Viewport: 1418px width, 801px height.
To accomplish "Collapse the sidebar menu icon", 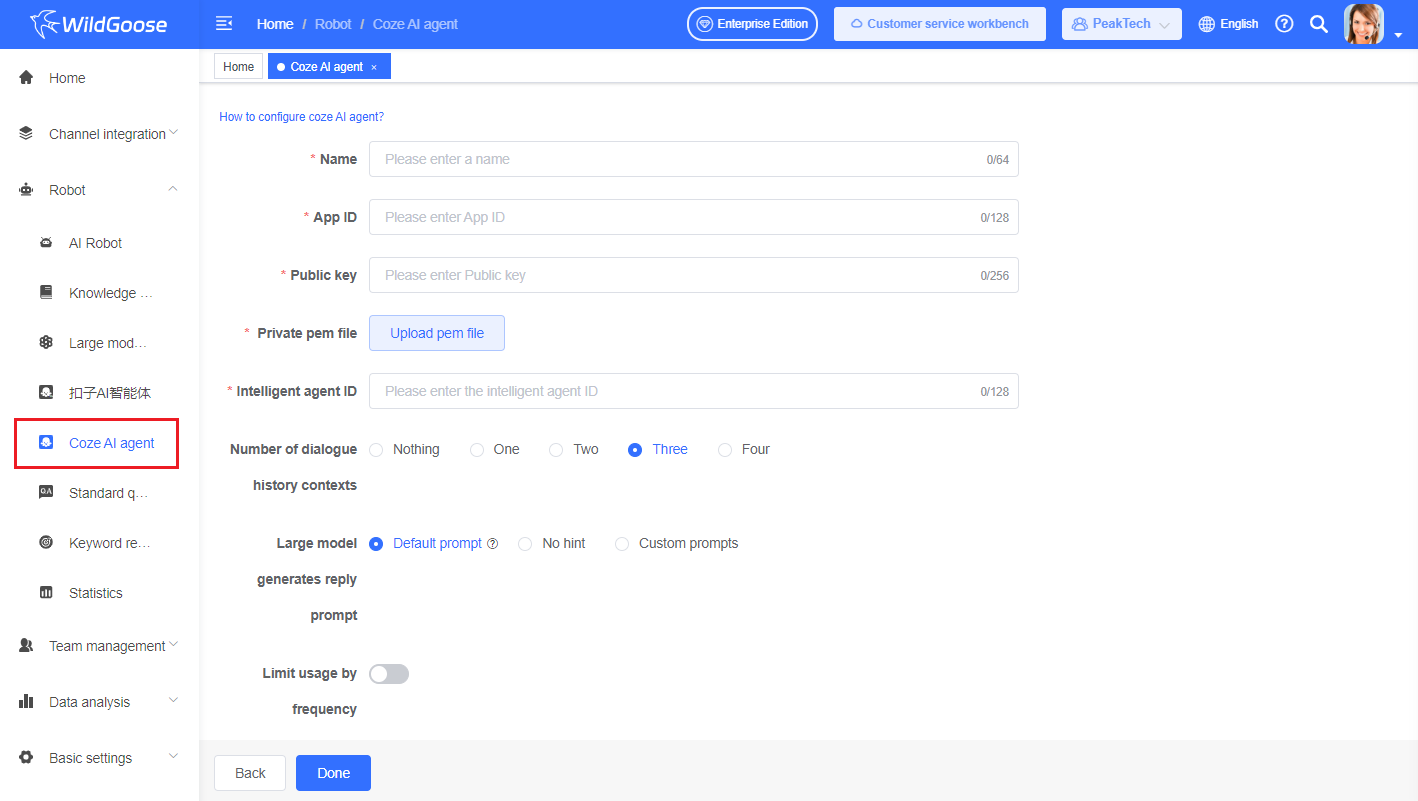I will coord(224,24).
